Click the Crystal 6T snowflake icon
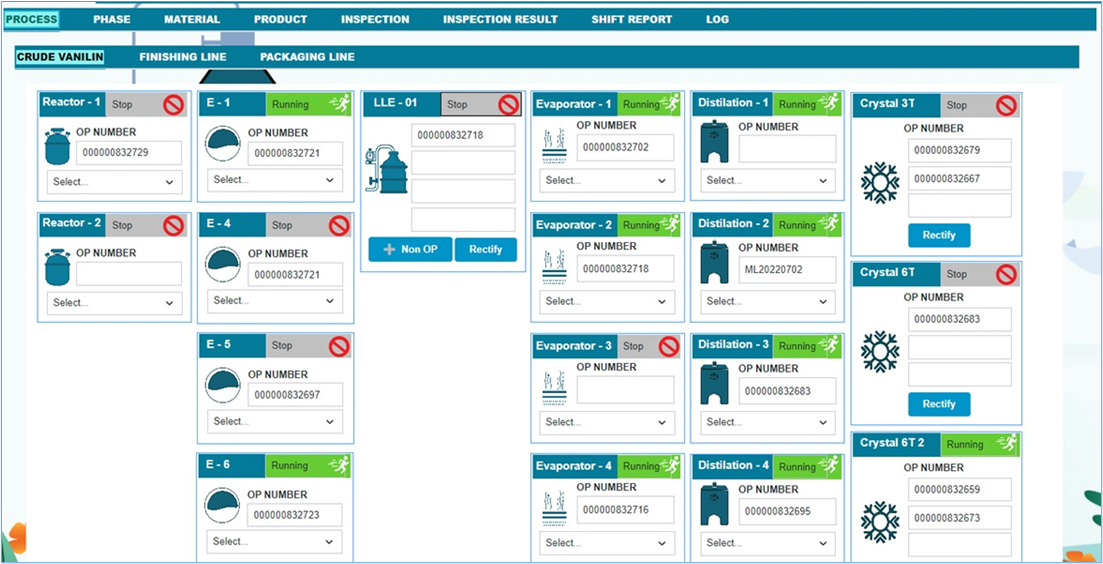Viewport: 1103px width, 564px height. 880,351
